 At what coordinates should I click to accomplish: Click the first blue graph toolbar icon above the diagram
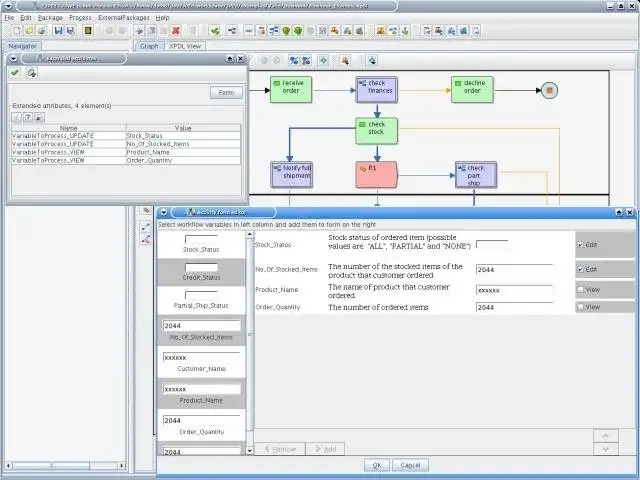293,61
